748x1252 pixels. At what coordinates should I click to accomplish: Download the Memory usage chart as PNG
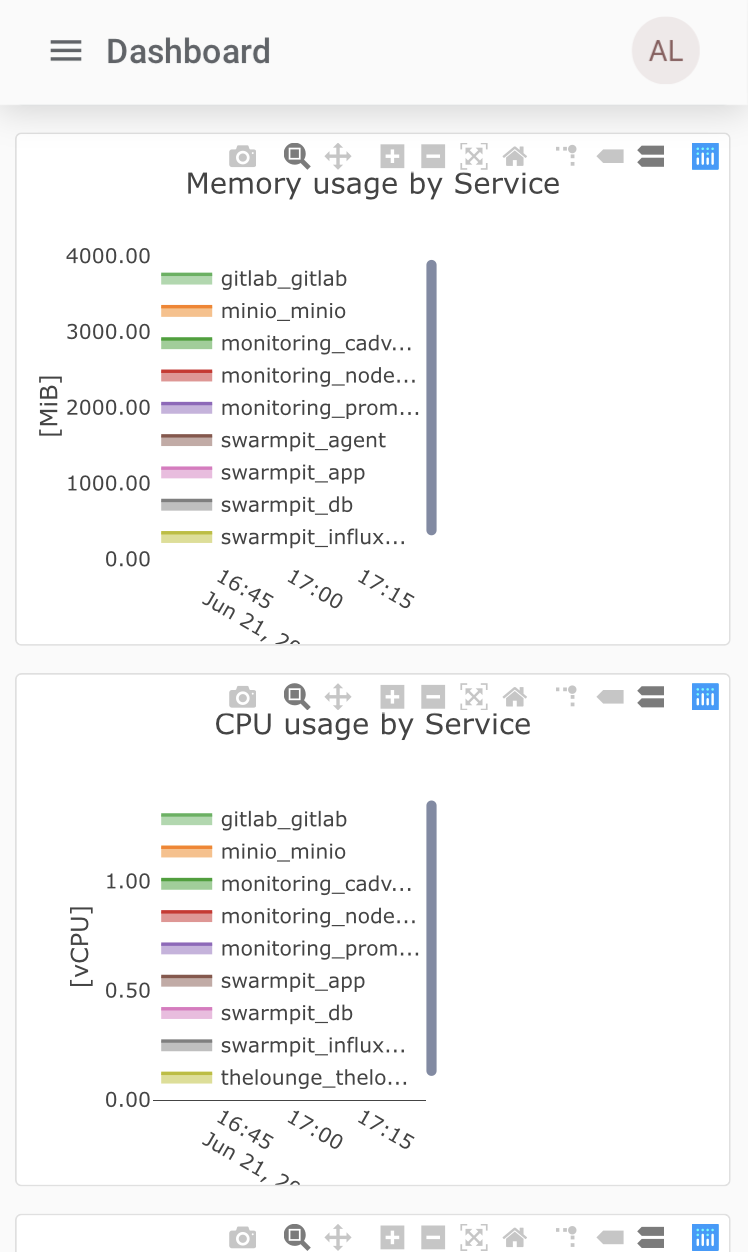coord(242,156)
